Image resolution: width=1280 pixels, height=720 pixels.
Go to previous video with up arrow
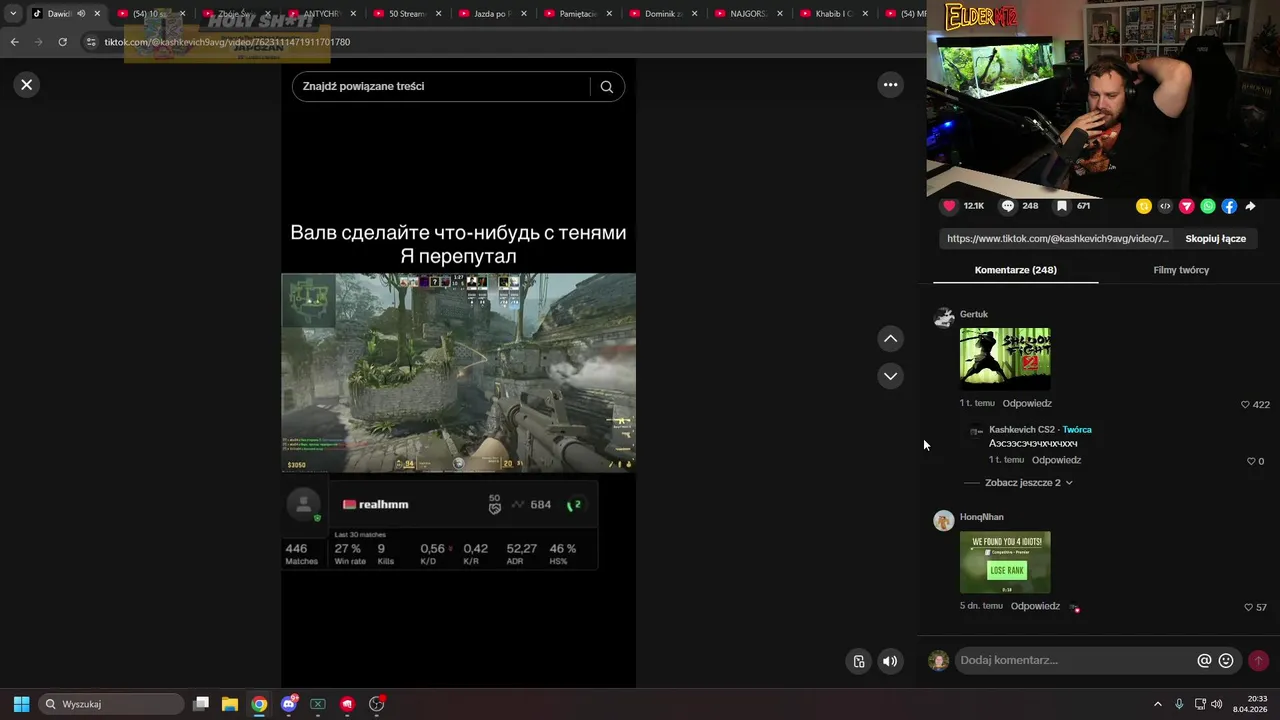click(890, 339)
